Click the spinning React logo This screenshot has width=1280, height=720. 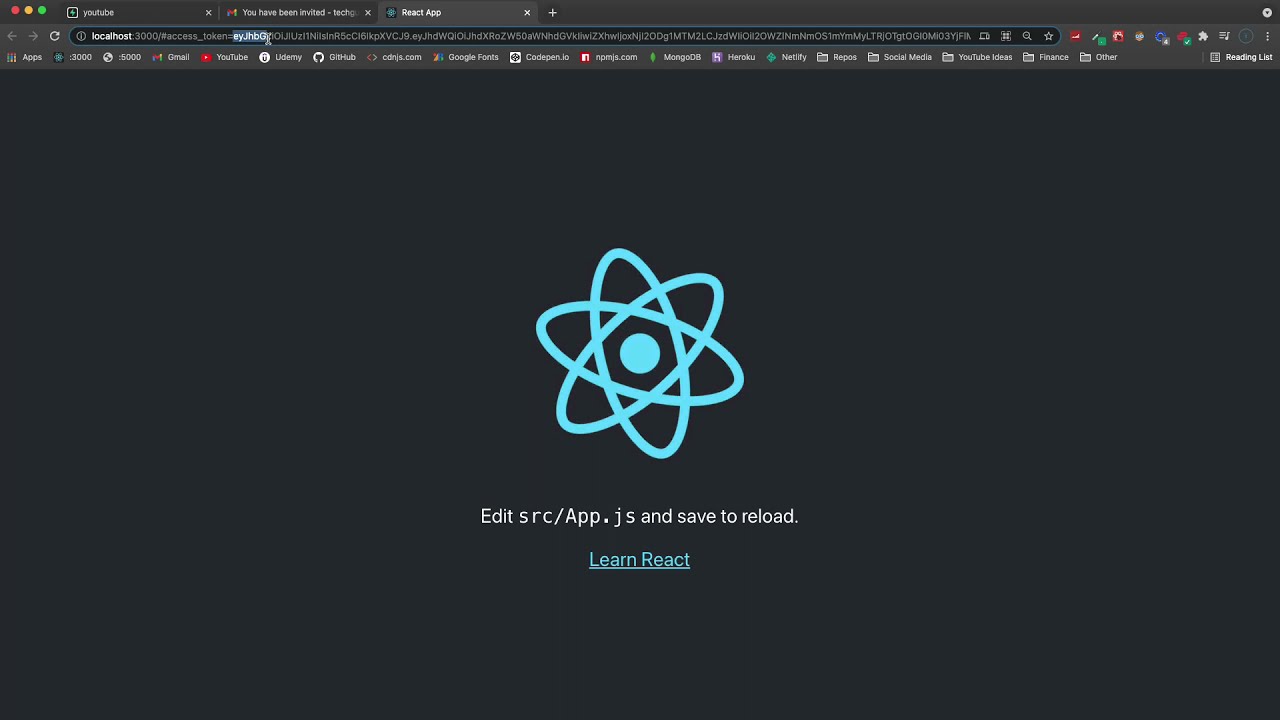640,353
